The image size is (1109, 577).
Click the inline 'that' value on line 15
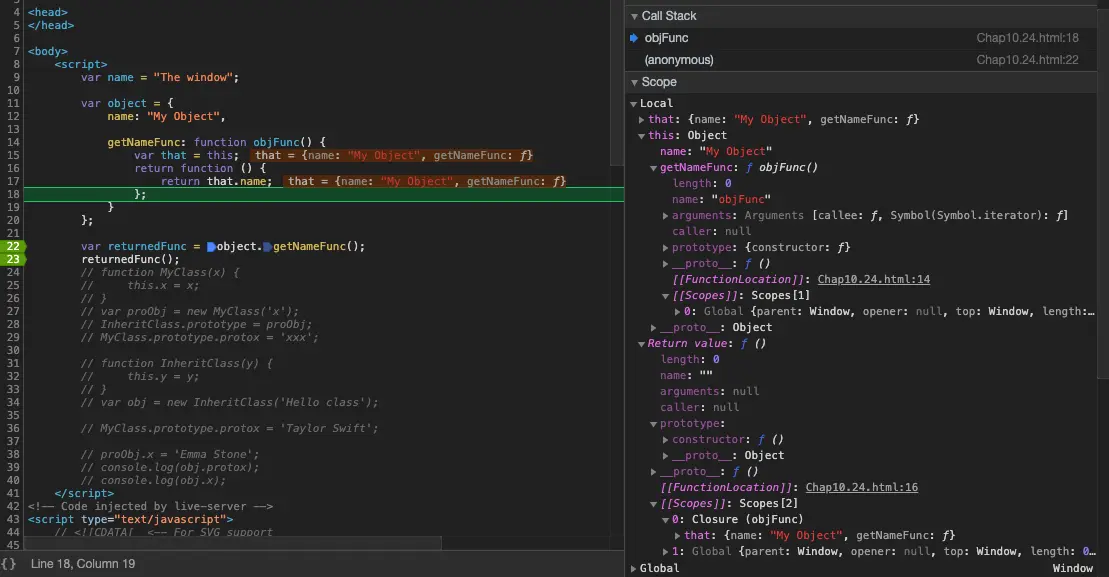394,156
